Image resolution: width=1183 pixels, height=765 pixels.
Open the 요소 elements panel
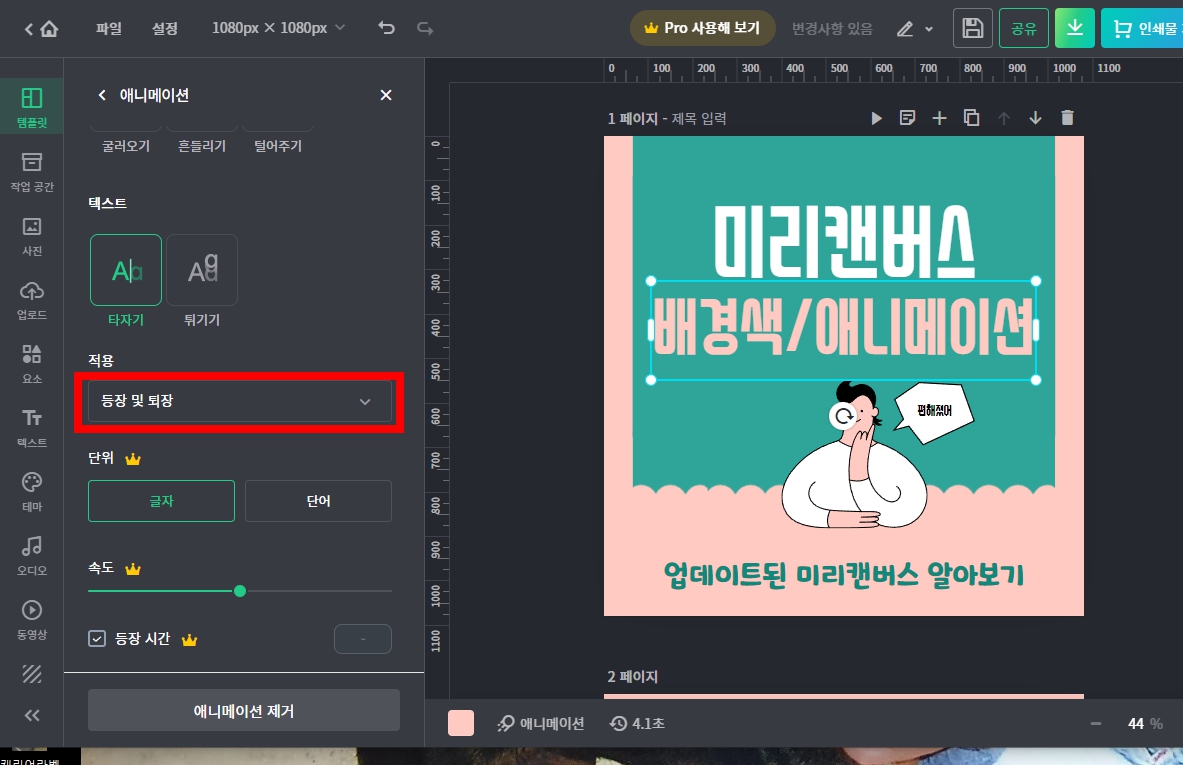tap(31, 362)
